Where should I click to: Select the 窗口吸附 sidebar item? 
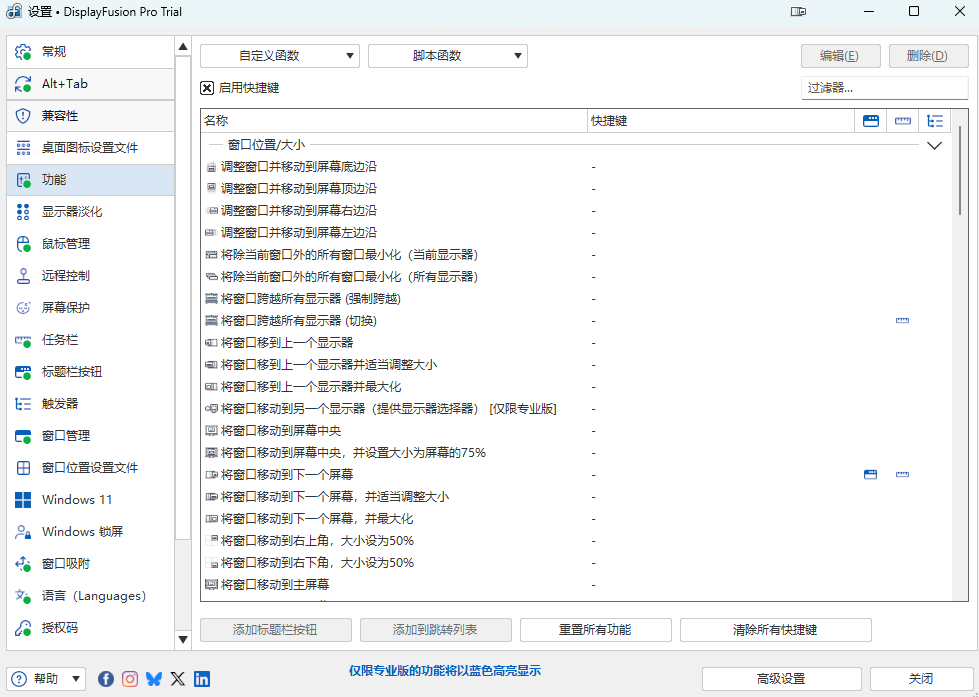click(65, 564)
